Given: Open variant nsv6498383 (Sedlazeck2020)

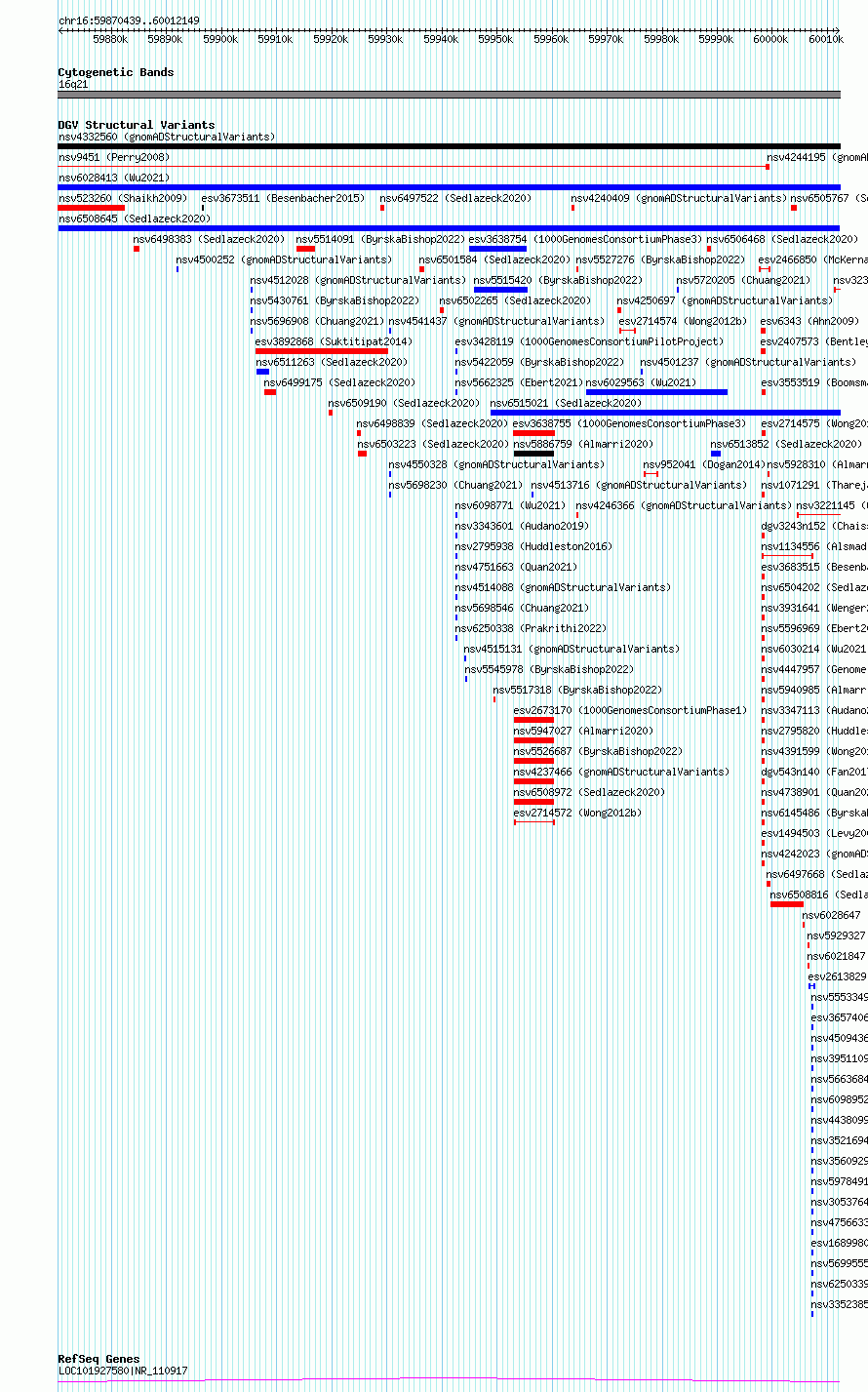Looking at the screenshot, I should point(209,239).
